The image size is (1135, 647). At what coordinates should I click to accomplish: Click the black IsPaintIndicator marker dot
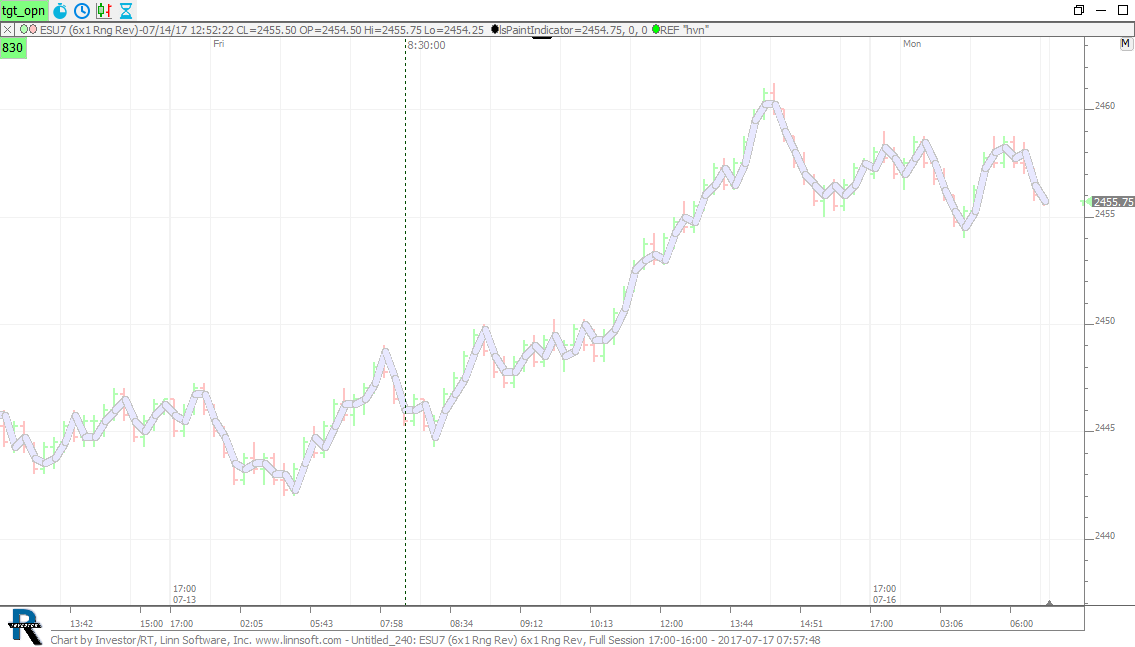pos(495,30)
